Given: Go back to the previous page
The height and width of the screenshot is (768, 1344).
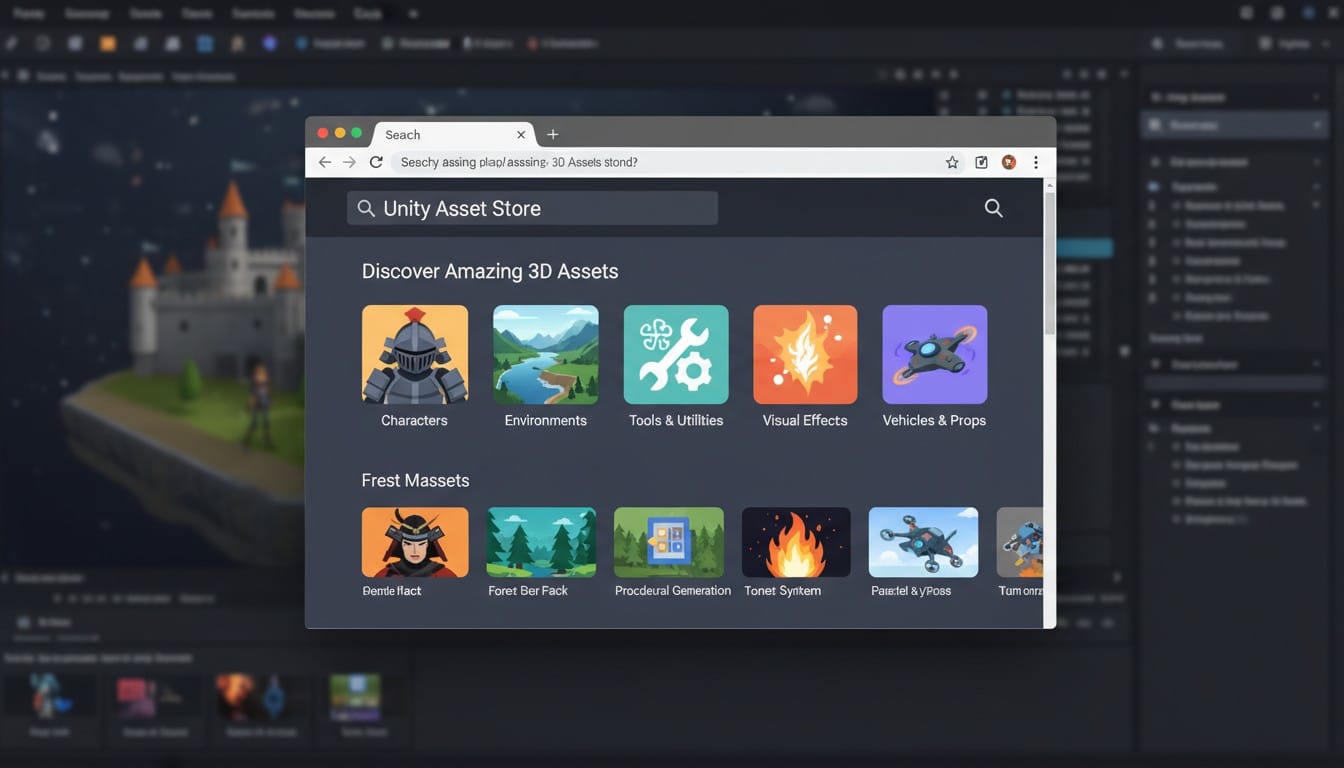Looking at the screenshot, I should 324,162.
